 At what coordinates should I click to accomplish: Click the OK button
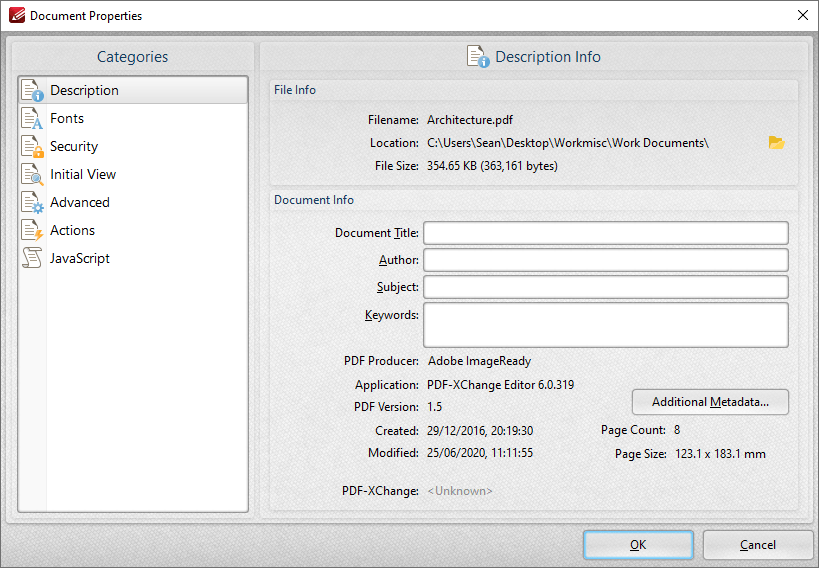tap(638, 545)
